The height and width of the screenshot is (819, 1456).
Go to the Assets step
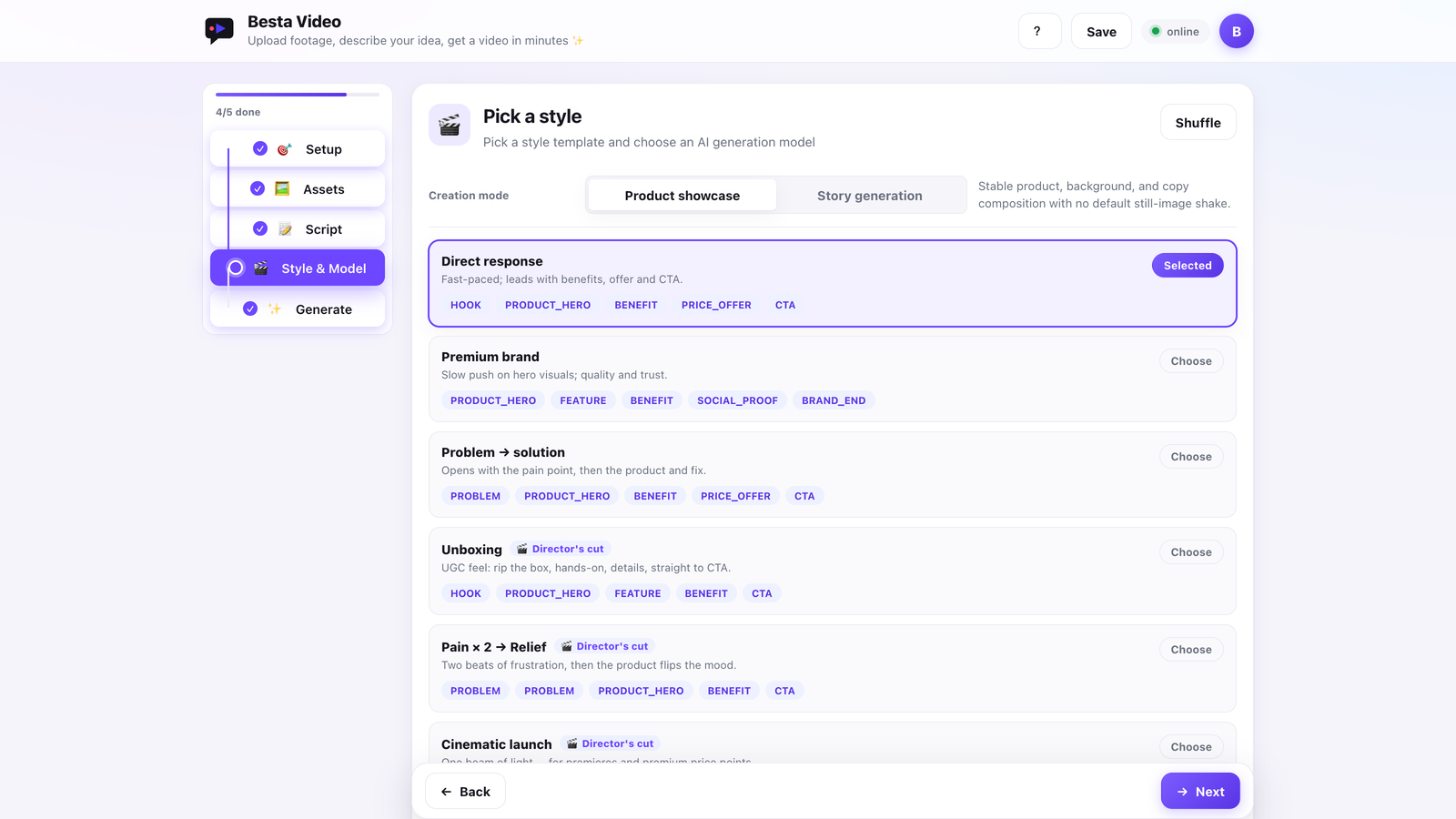298,189
